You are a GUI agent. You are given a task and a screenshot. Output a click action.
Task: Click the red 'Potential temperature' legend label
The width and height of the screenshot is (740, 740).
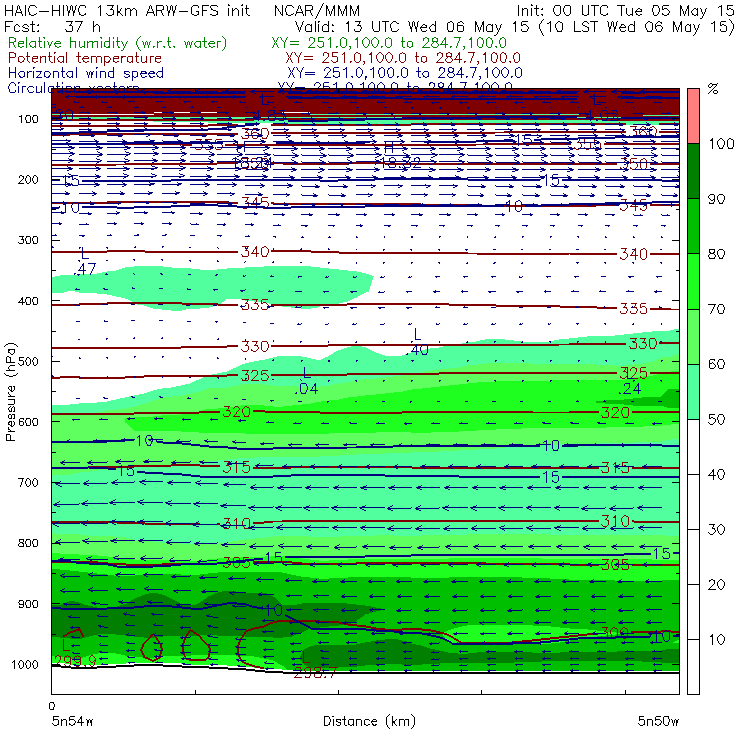(84, 58)
